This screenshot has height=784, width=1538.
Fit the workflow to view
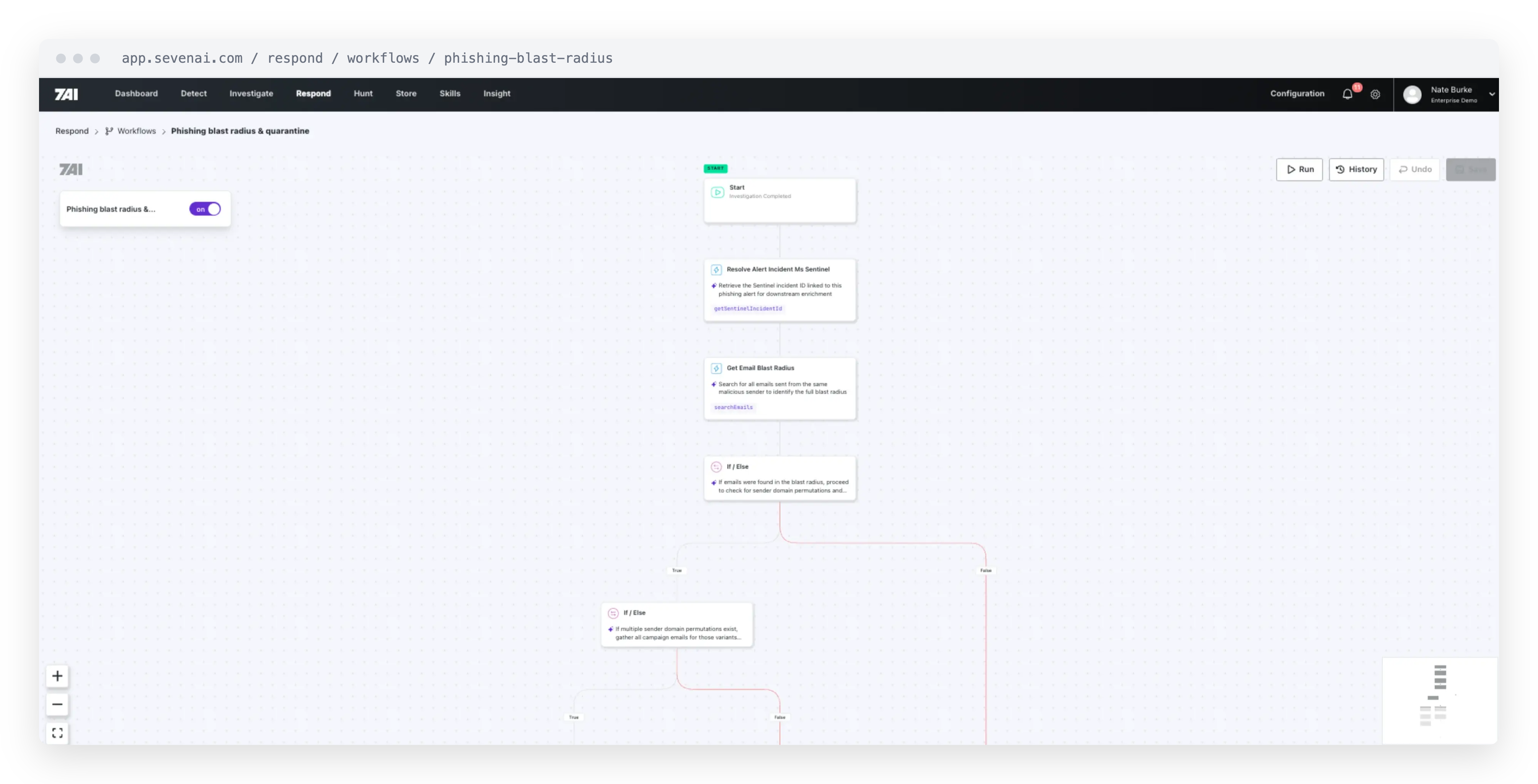[x=57, y=733]
